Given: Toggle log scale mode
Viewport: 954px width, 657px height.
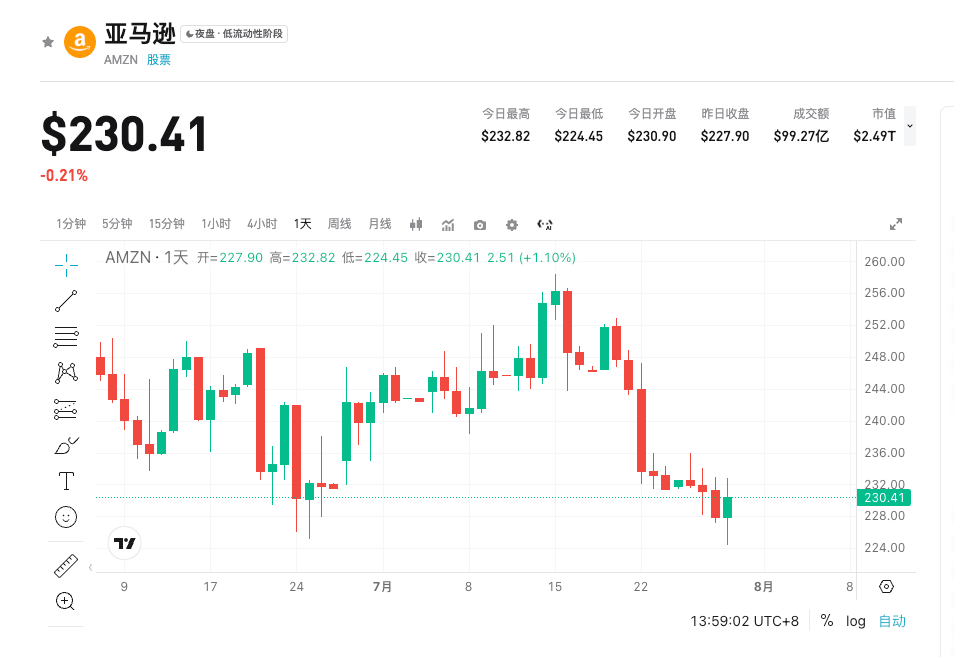Looking at the screenshot, I should [x=855, y=621].
